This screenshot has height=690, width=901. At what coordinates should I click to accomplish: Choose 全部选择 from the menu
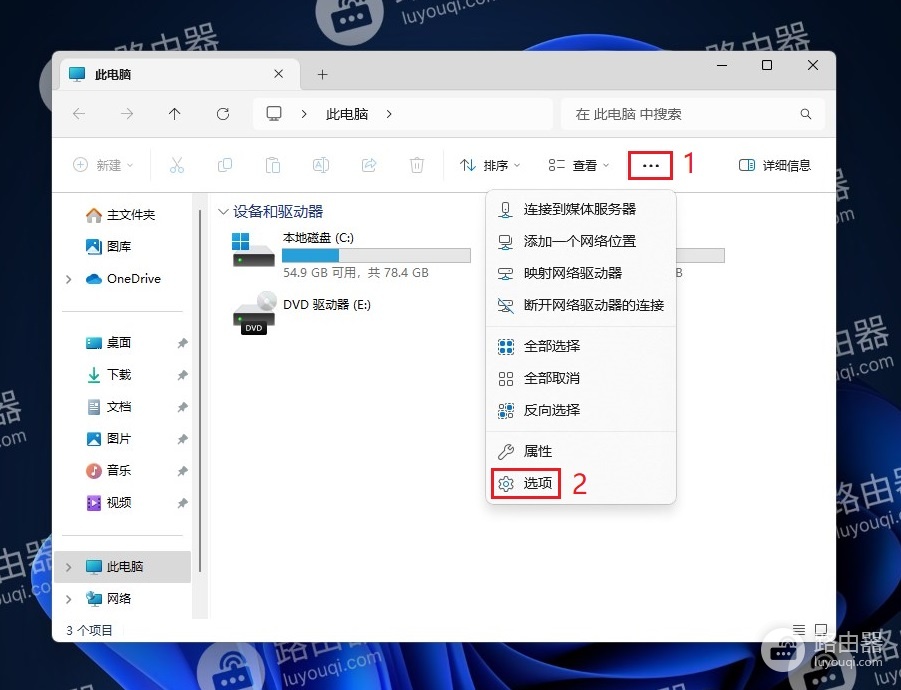[580, 346]
